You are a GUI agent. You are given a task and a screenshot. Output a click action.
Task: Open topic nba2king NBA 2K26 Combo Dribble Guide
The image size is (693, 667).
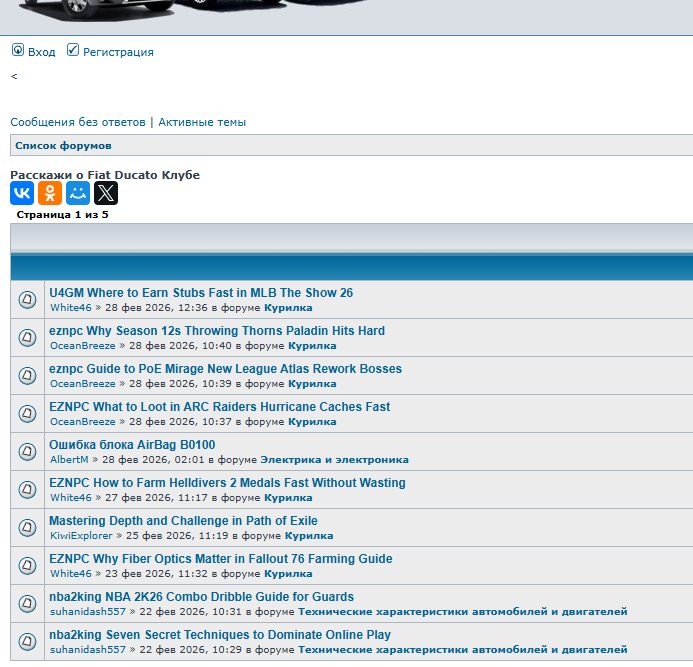click(x=202, y=597)
